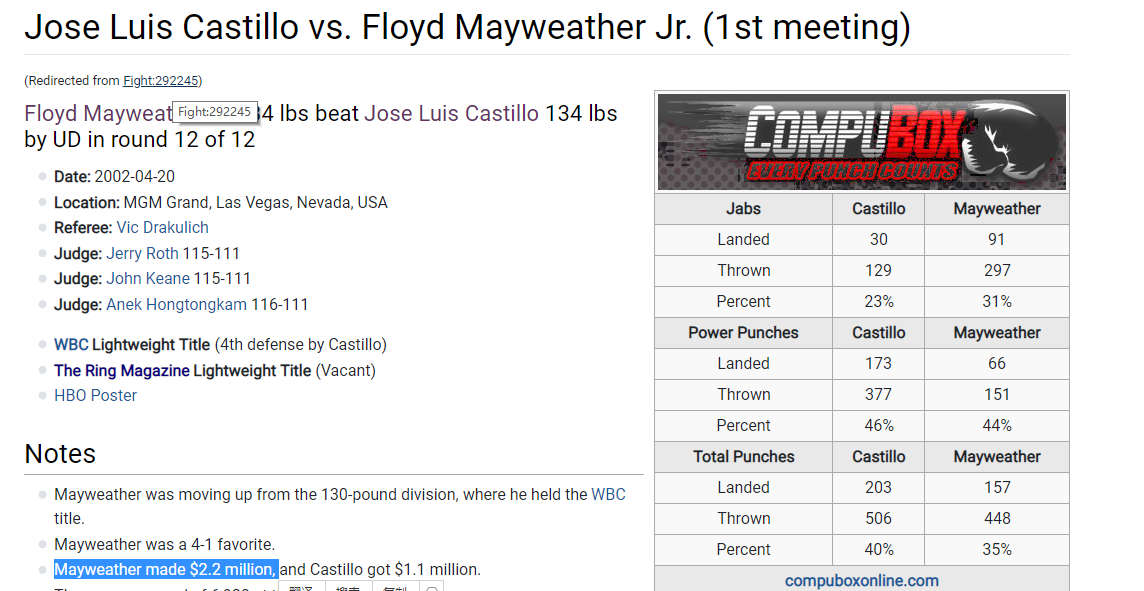The width and height of the screenshot is (1144, 591).
Task: Click the WBC link in Notes
Action: point(608,495)
